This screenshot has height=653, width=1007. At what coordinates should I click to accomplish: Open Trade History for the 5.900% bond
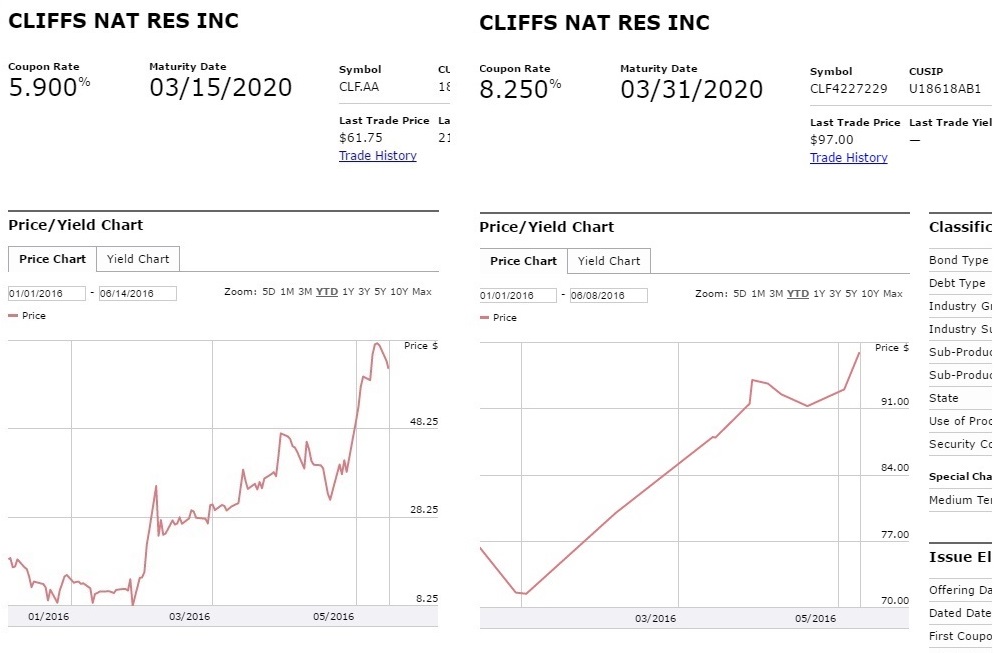(378, 155)
